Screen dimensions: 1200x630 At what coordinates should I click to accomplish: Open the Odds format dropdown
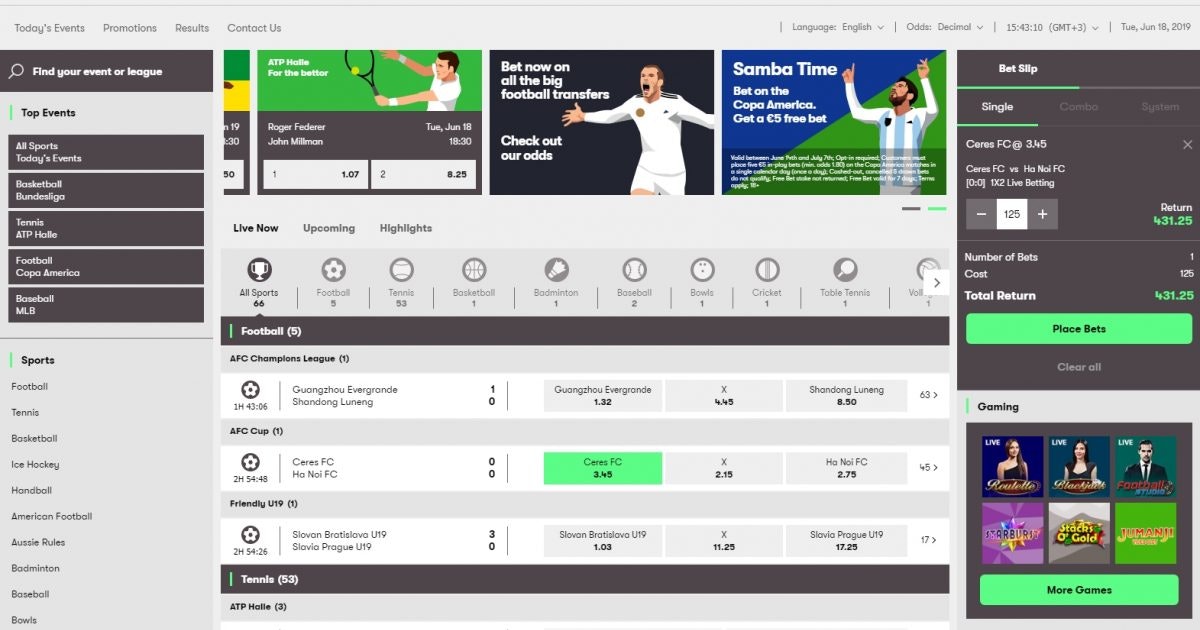tap(944, 28)
